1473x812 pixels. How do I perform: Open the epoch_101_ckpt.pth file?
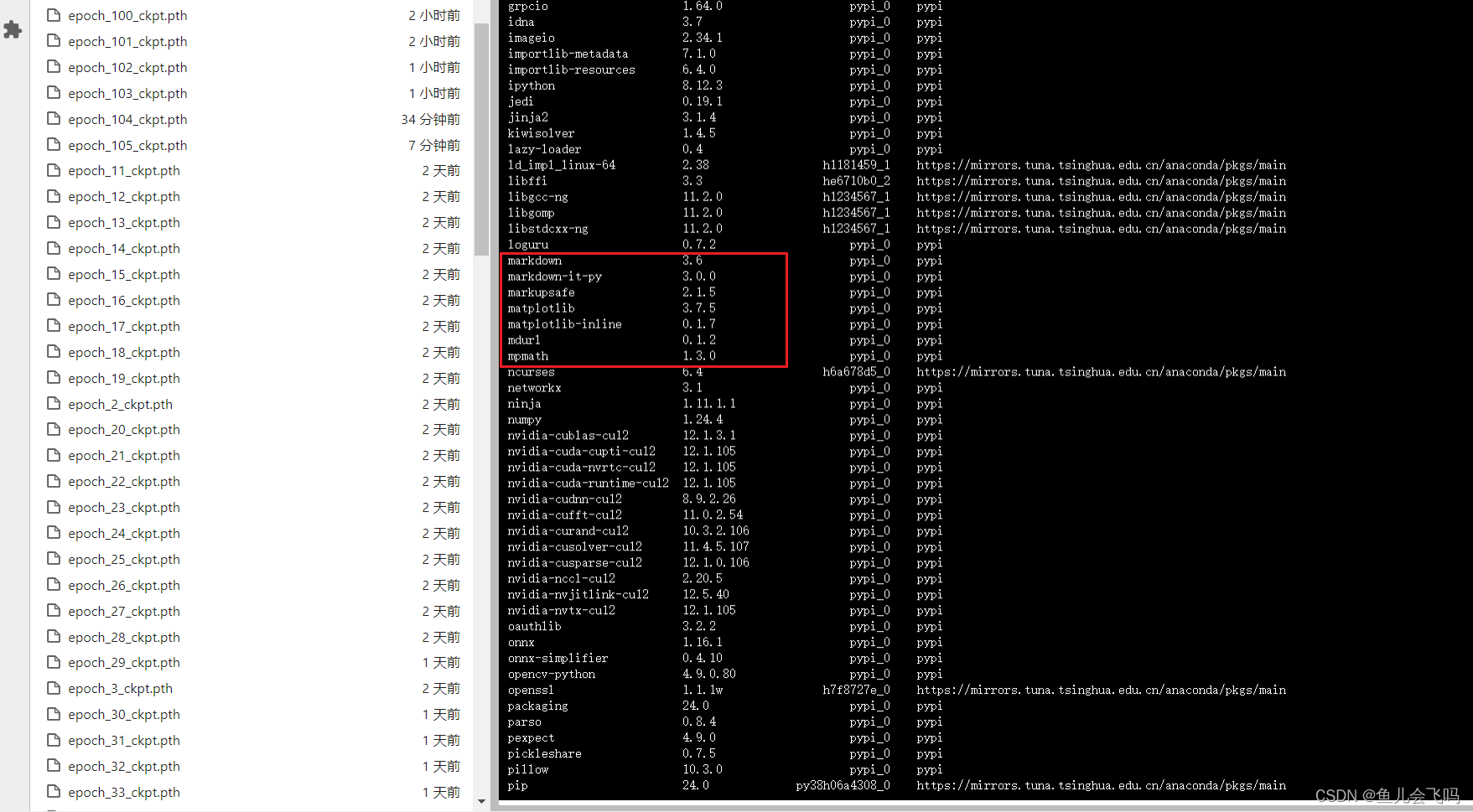pos(127,40)
